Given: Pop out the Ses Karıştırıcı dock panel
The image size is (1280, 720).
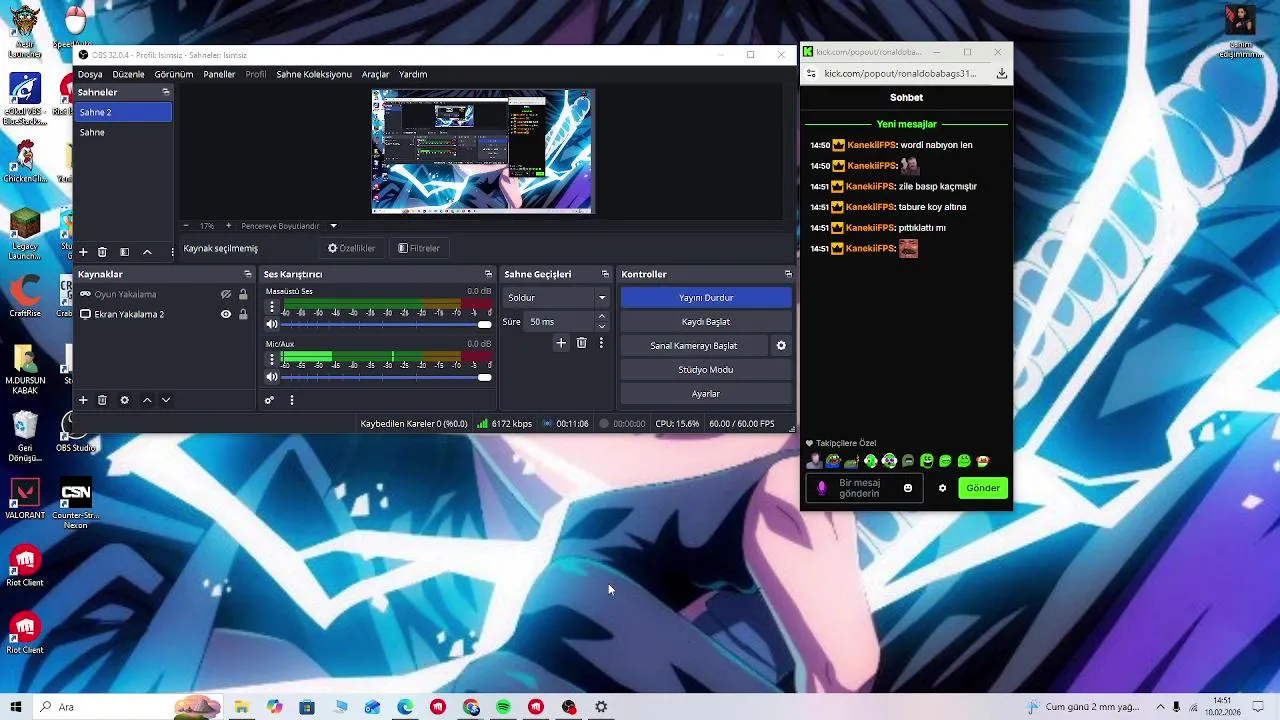Looking at the screenshot, I should tap(488, 274).
